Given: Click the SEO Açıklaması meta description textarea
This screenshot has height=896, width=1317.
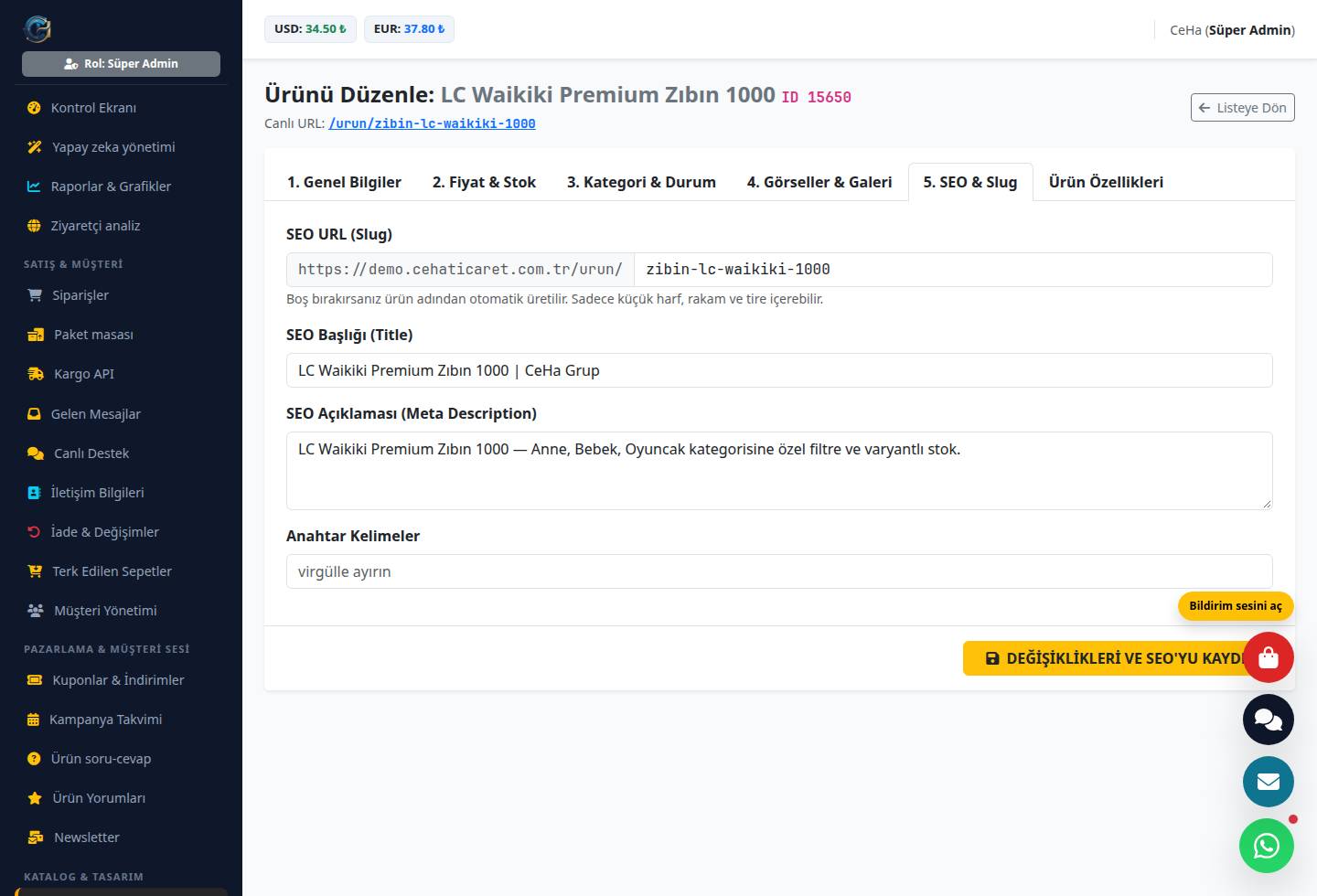Looking at the screenshot, I should tap(779, 471).
